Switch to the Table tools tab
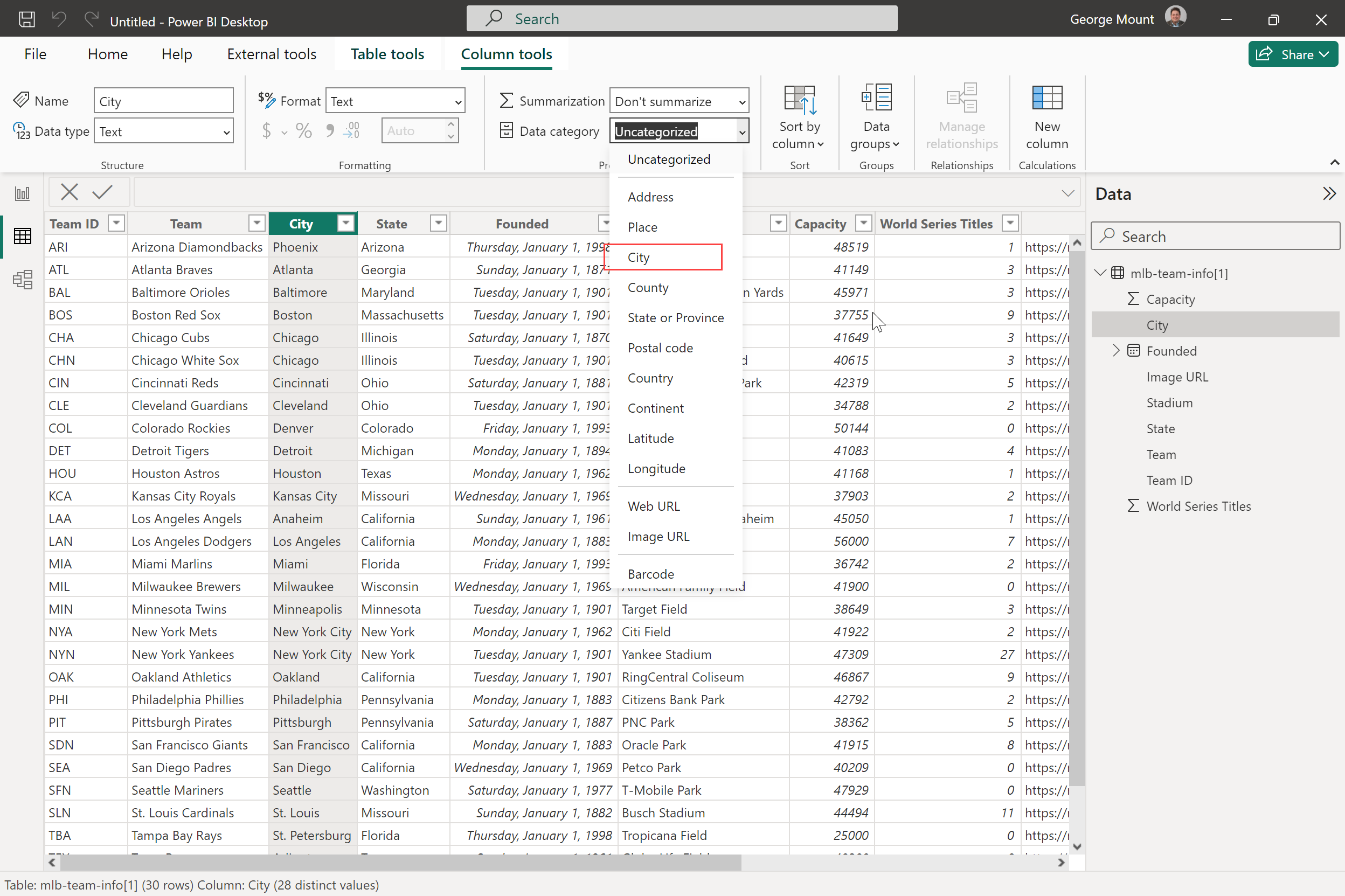 coord(387,54)
